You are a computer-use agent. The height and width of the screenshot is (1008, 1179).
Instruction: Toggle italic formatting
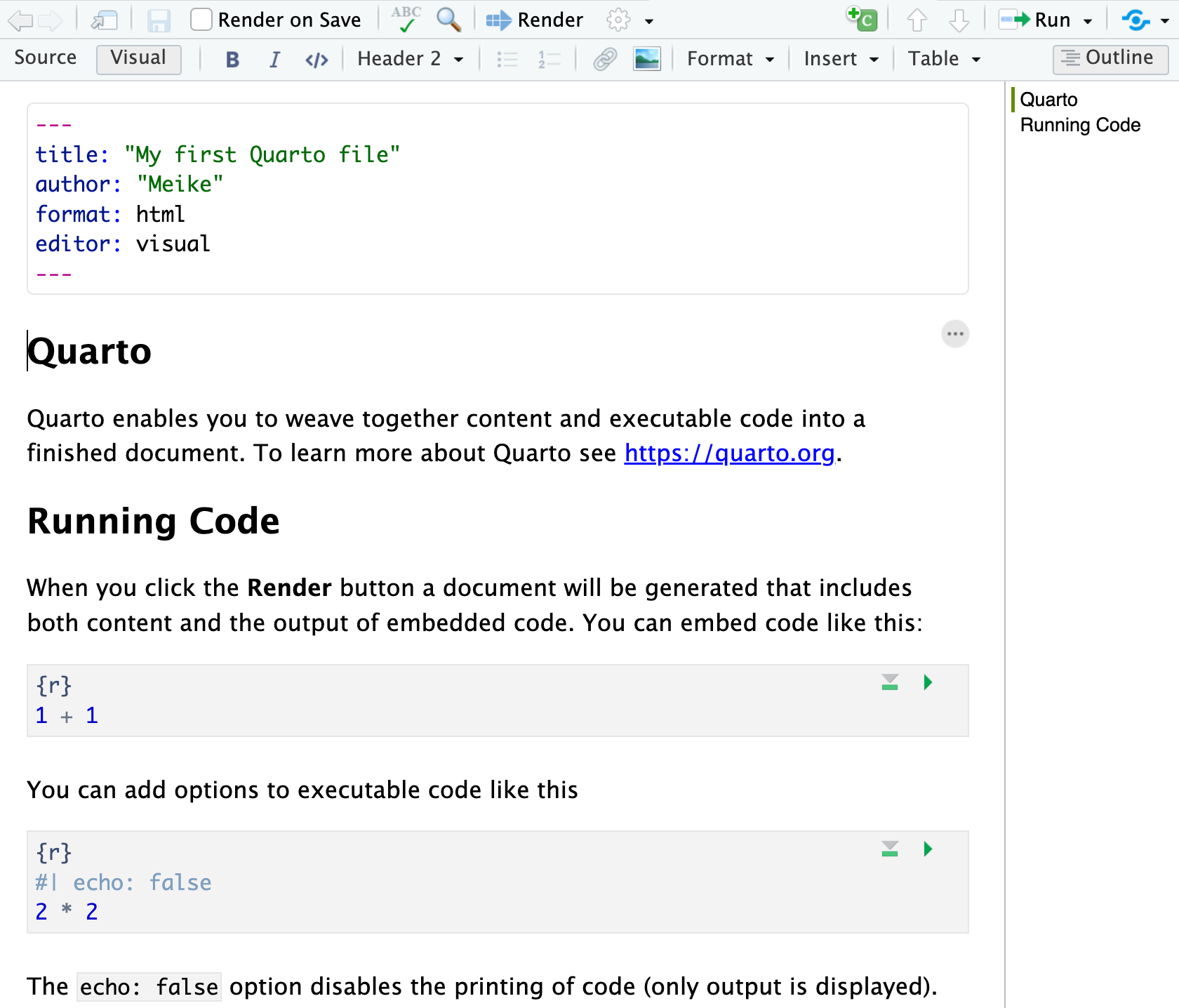[274, 60]
